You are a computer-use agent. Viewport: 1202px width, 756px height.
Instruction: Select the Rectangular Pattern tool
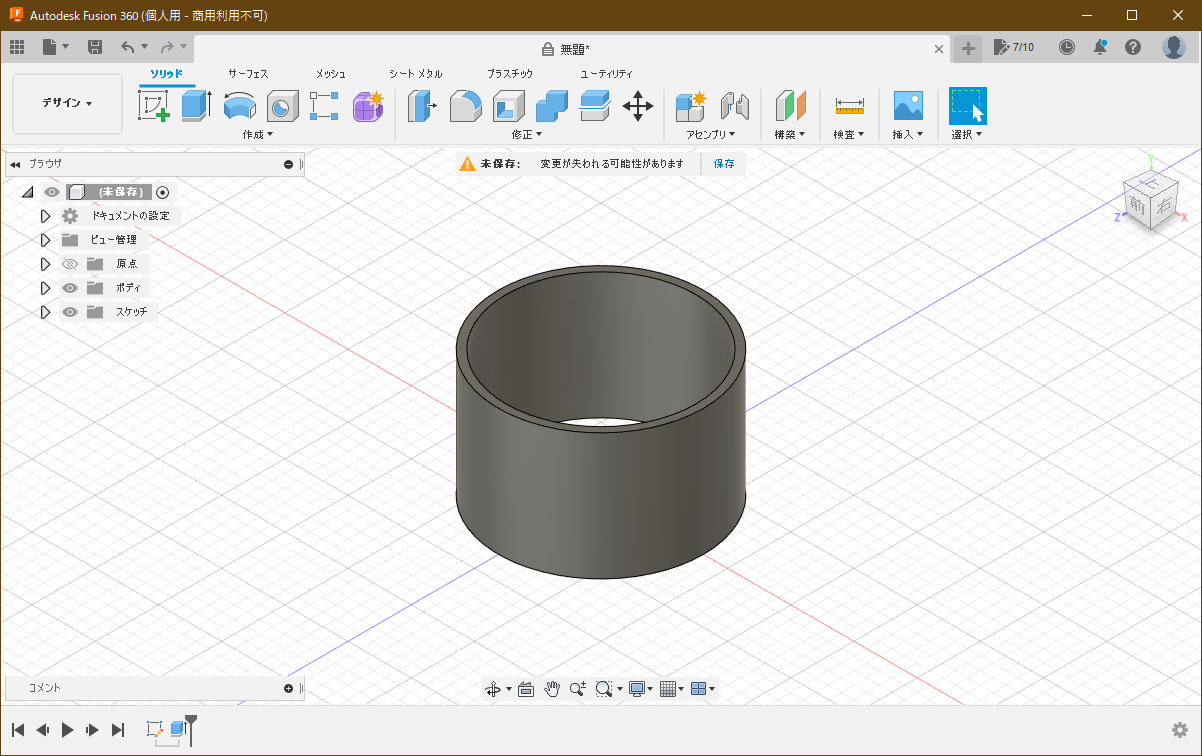click(x=325, y=105)
